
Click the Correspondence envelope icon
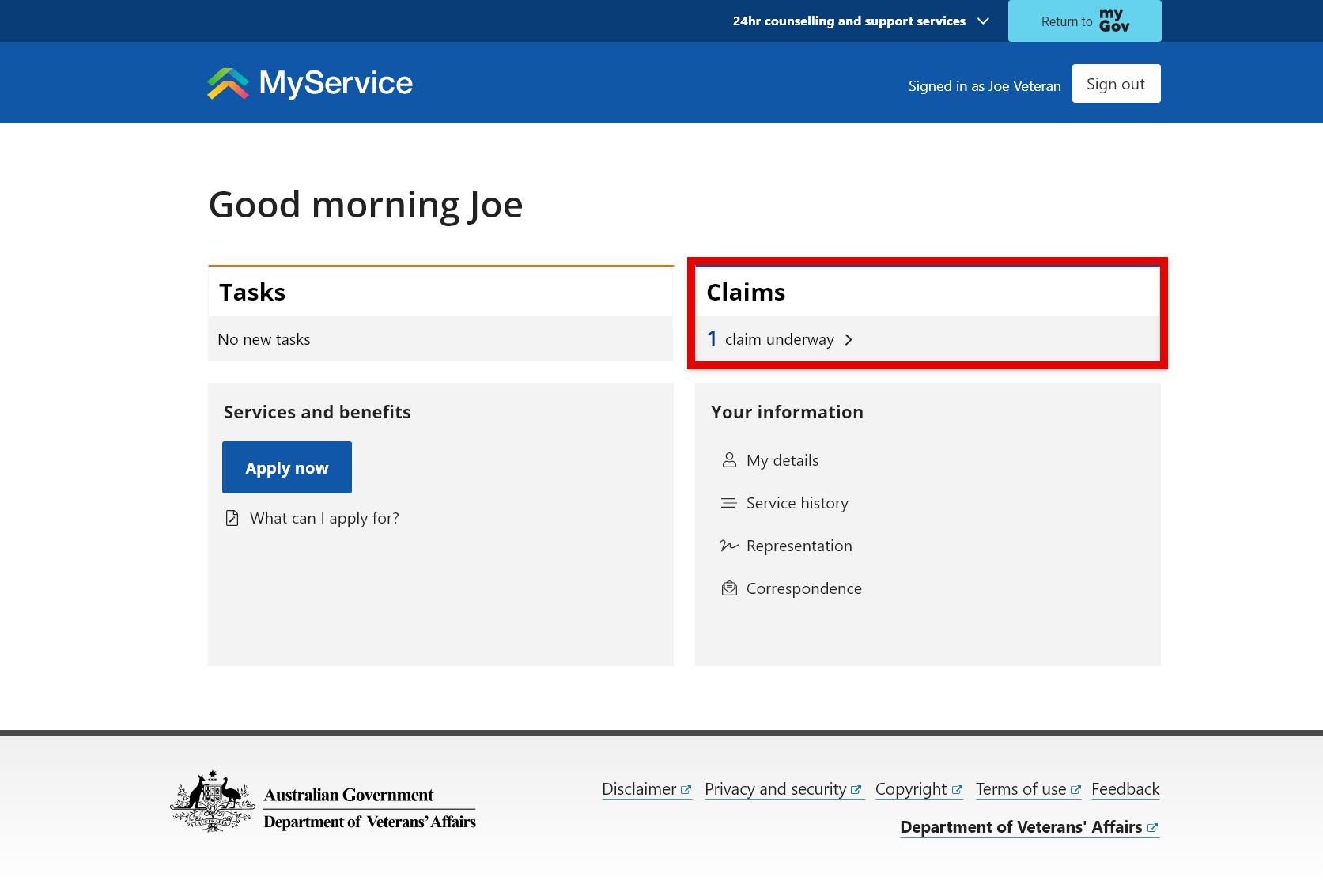point(729,588)
